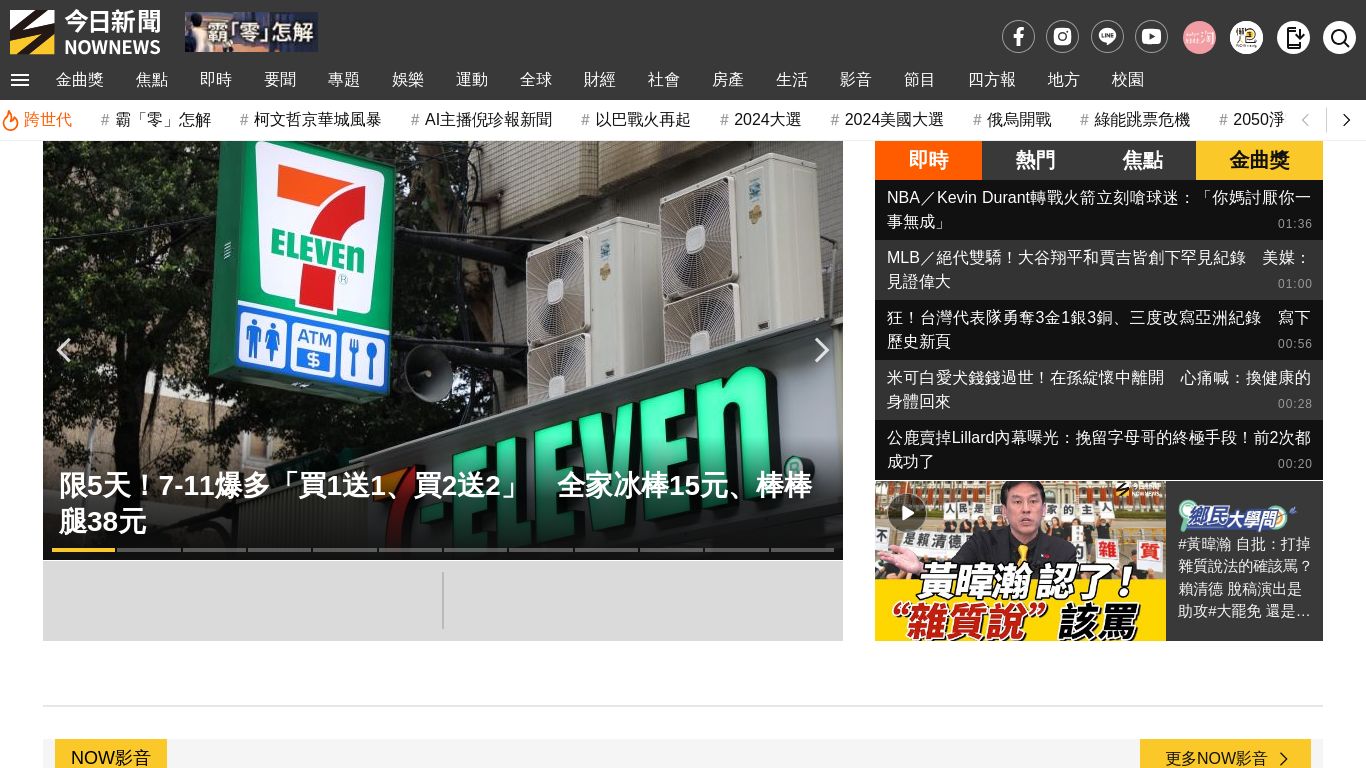Viewport: 1366px width, 768px height.
Task: Go to the 運動 section
Action: [472, 80]
